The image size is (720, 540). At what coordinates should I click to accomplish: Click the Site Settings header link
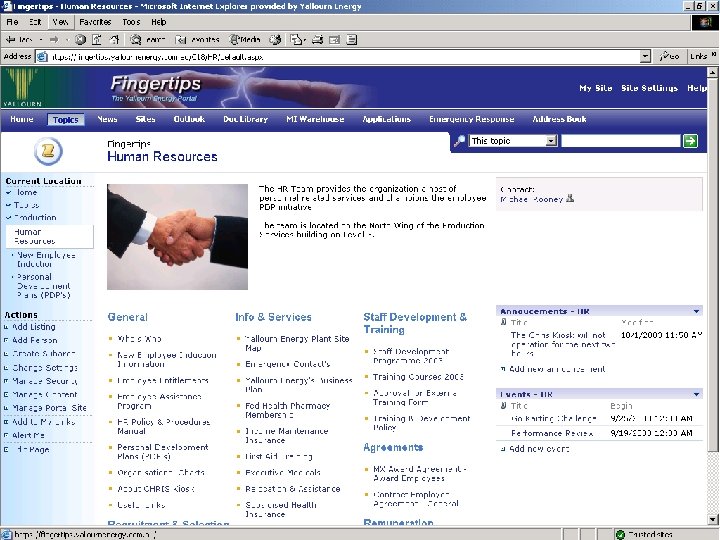pos(649,88)
